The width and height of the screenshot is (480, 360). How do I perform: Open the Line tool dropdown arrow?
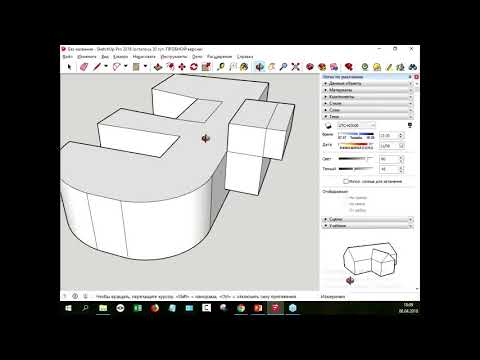106,67
